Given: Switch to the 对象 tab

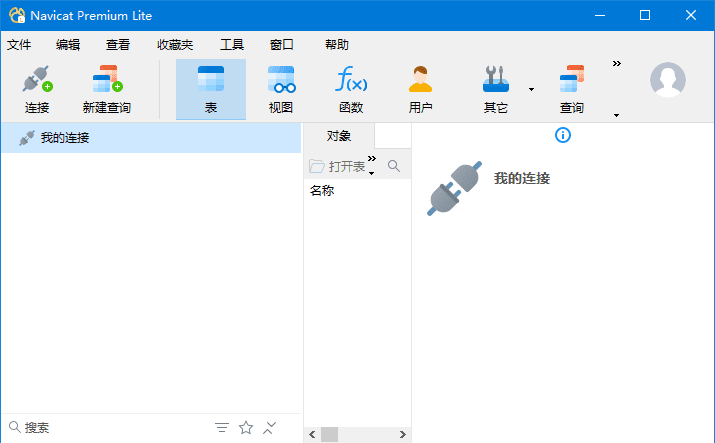Looking at the screenshot, I should (x=339, y=136).
